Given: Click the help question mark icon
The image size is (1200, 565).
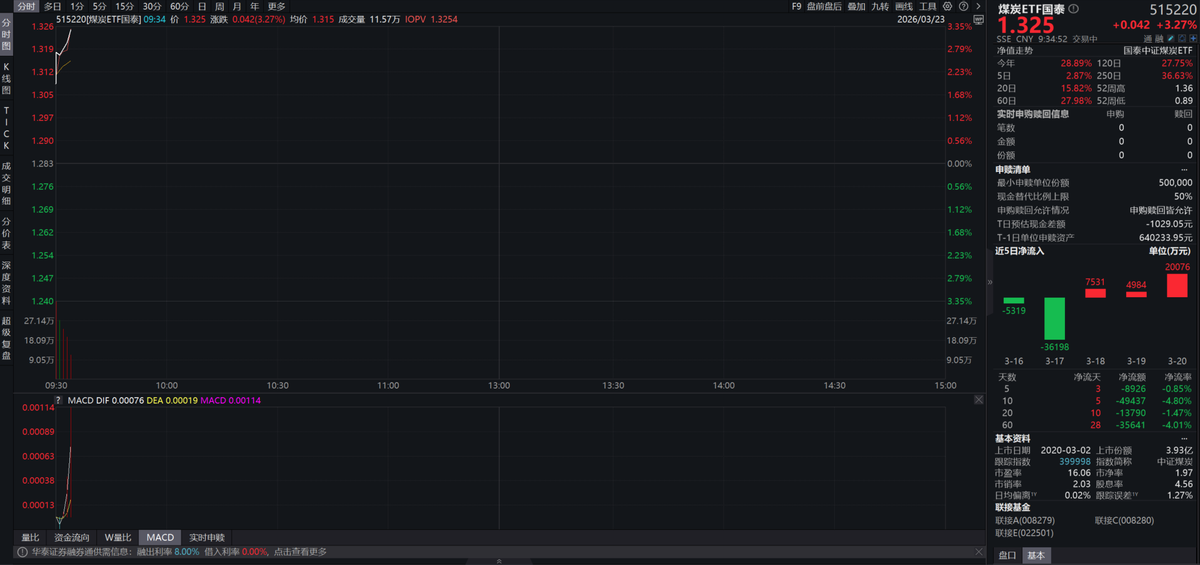Looking at the screenshot, I should pos(965,6).
